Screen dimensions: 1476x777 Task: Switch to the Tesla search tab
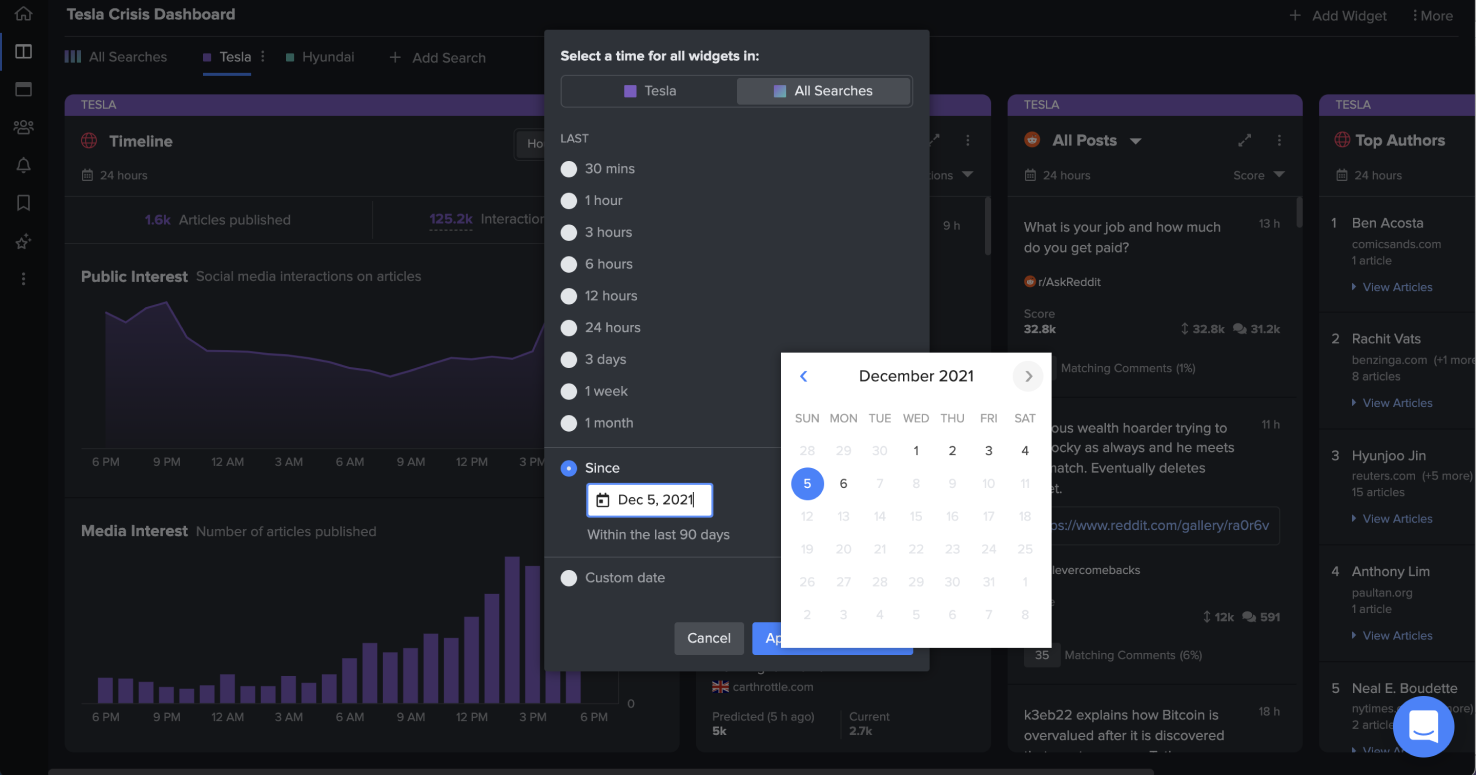[x=227, y=57]
